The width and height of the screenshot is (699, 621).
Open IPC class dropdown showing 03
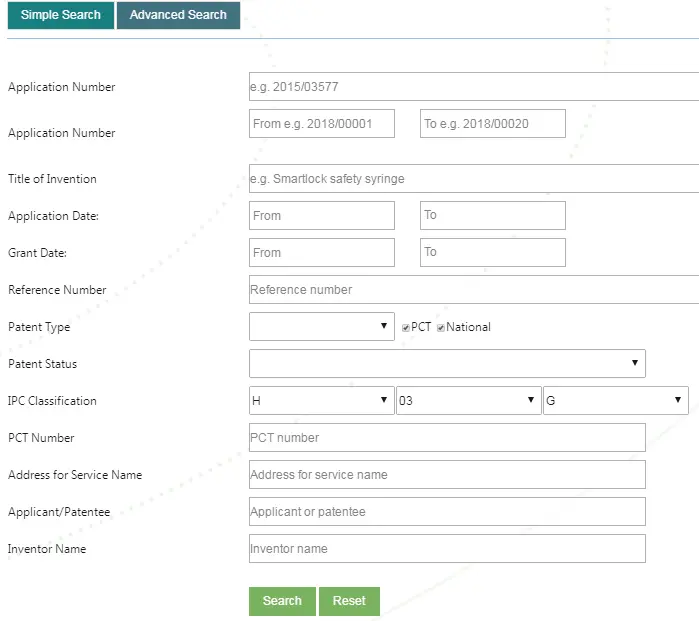469,400
